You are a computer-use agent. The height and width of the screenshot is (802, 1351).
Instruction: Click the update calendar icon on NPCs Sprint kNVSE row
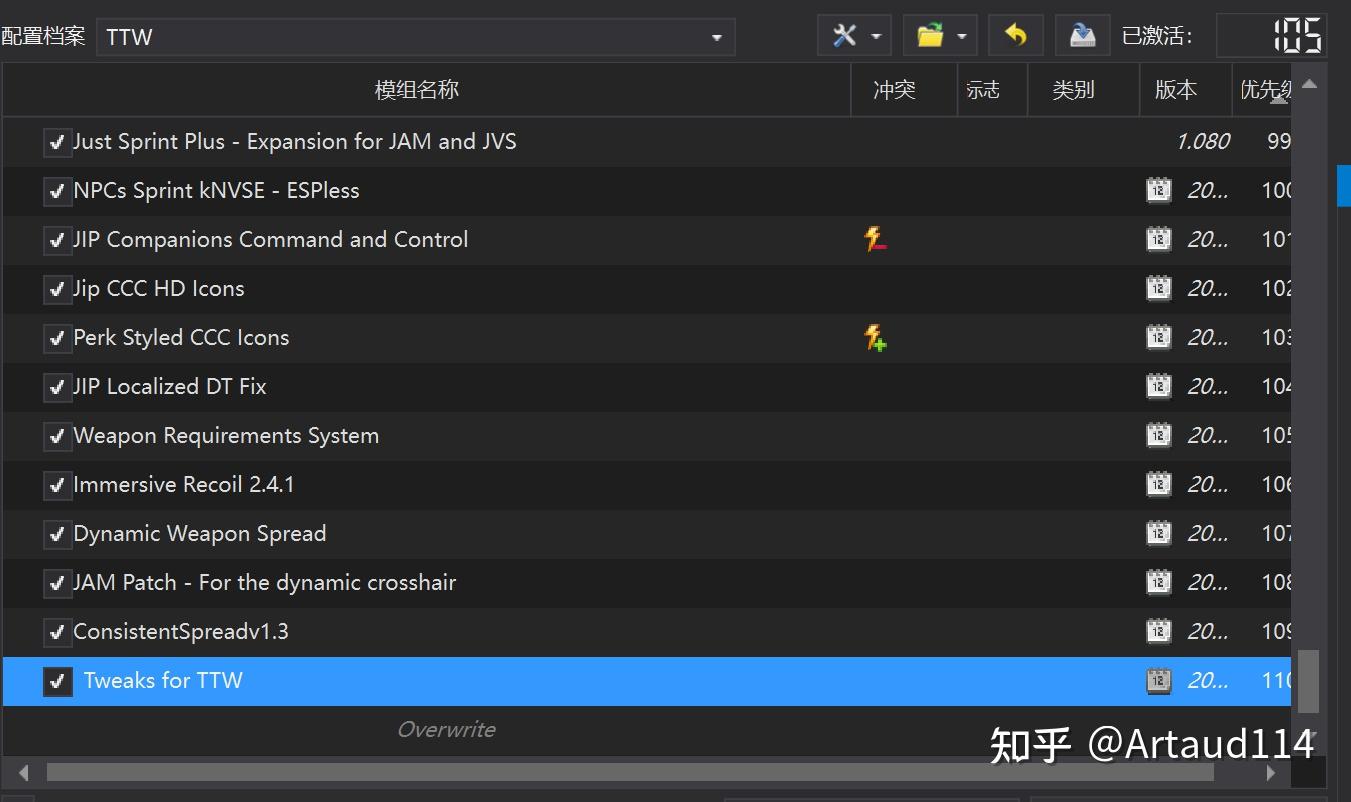click(1158, 190)
